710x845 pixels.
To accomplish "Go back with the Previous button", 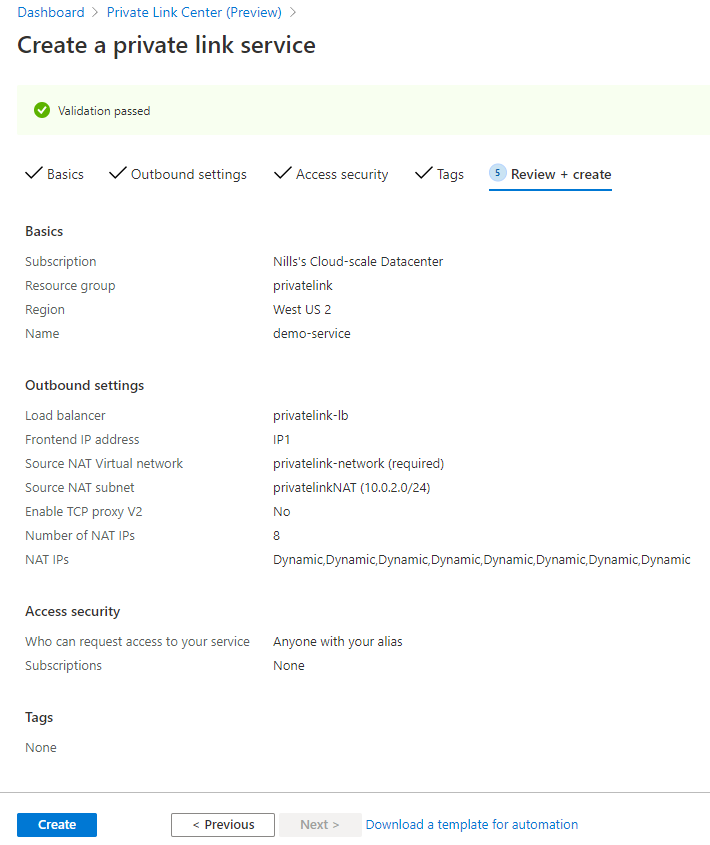I will 223,825.
